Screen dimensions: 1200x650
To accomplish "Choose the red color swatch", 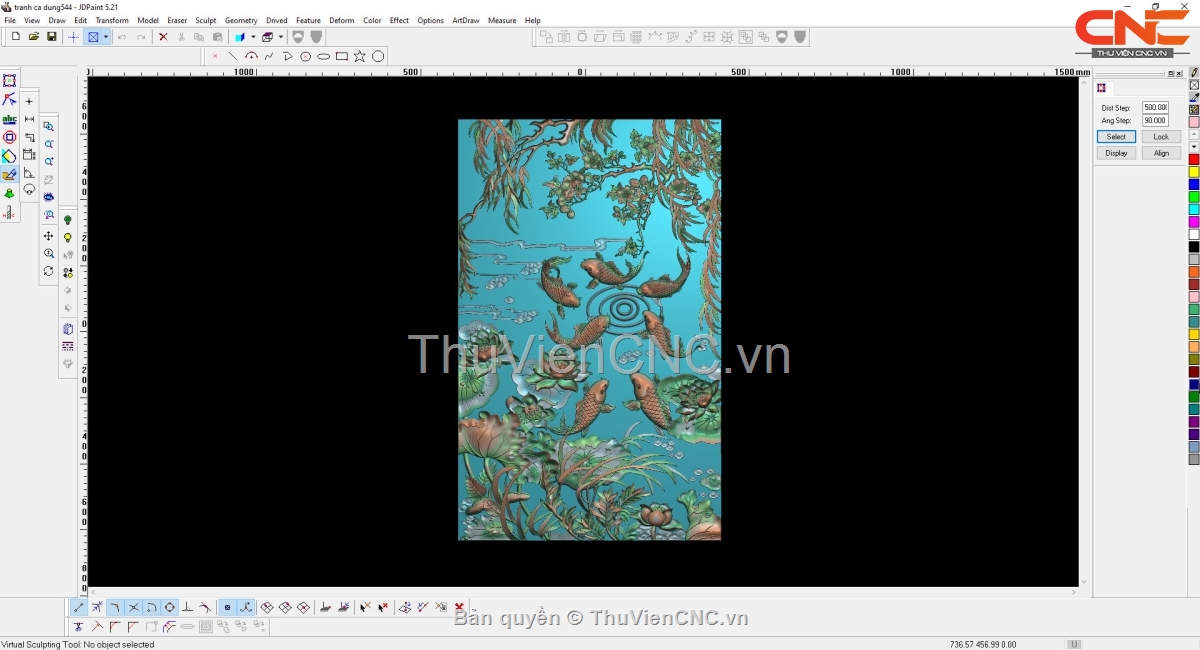I will pos(1194,159).
